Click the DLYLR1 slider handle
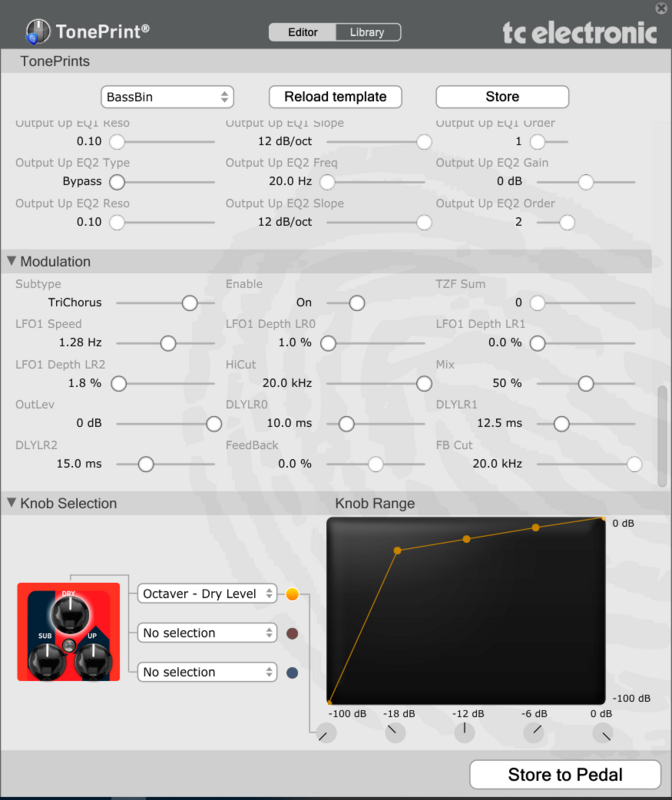 pos(562,424)
